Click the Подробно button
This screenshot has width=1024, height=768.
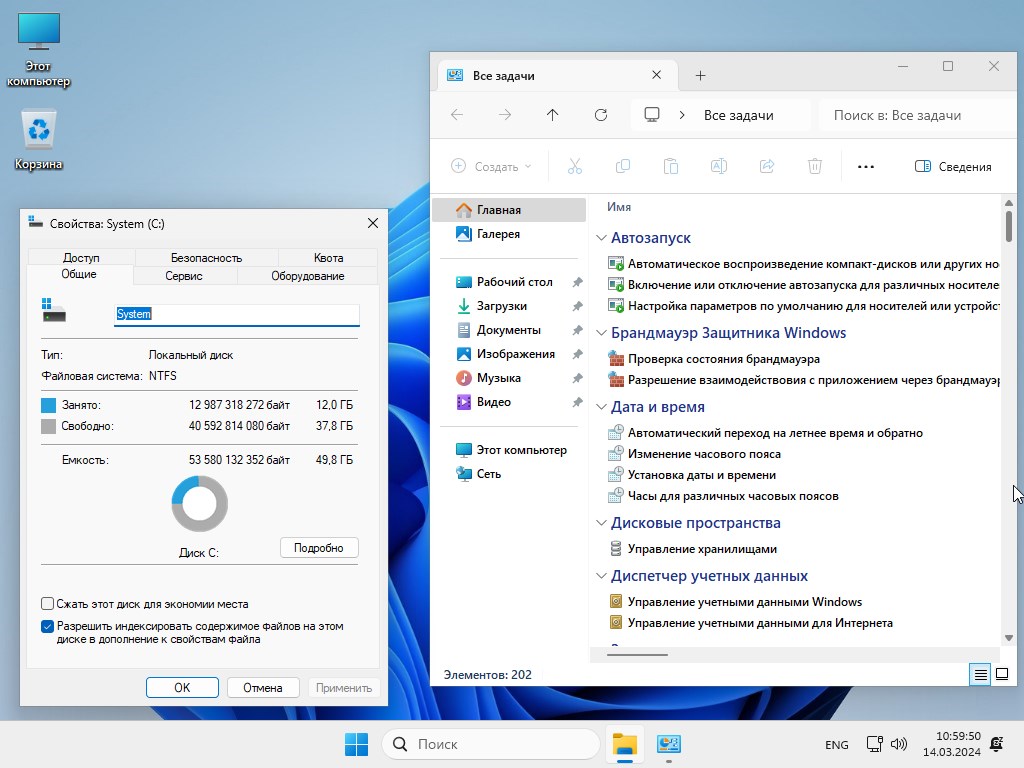click(x=319, y=548)
